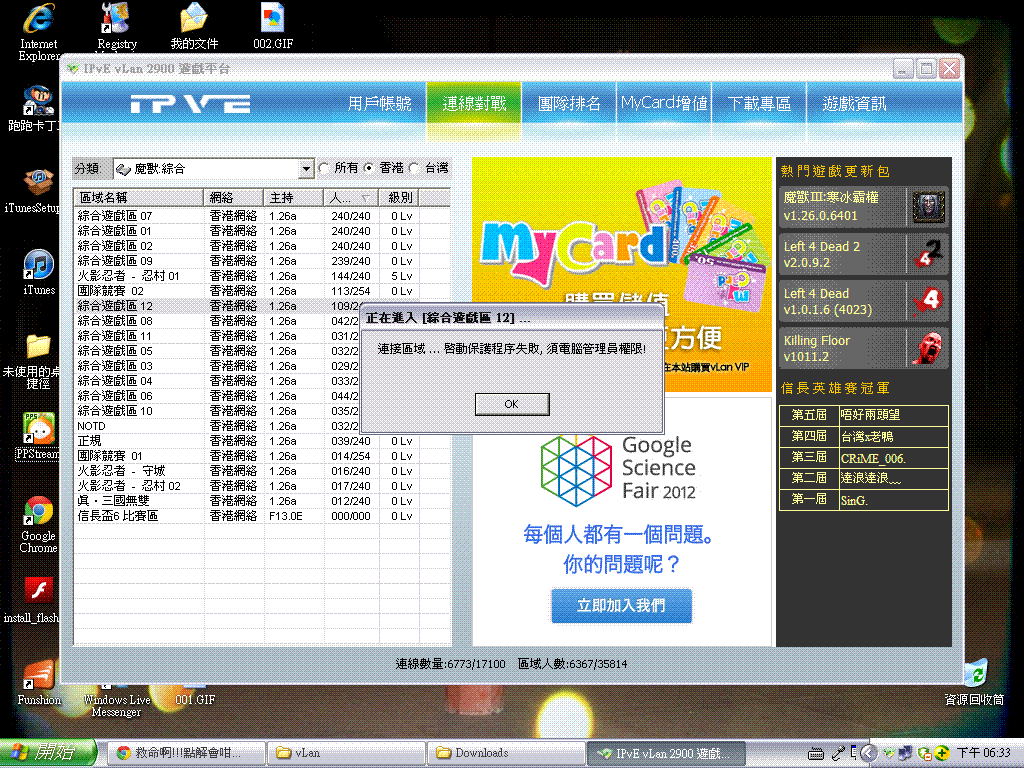This screenshot has height=768, width=1024.
Task: Click OK in the error dialog
Action: pos(511,404)
